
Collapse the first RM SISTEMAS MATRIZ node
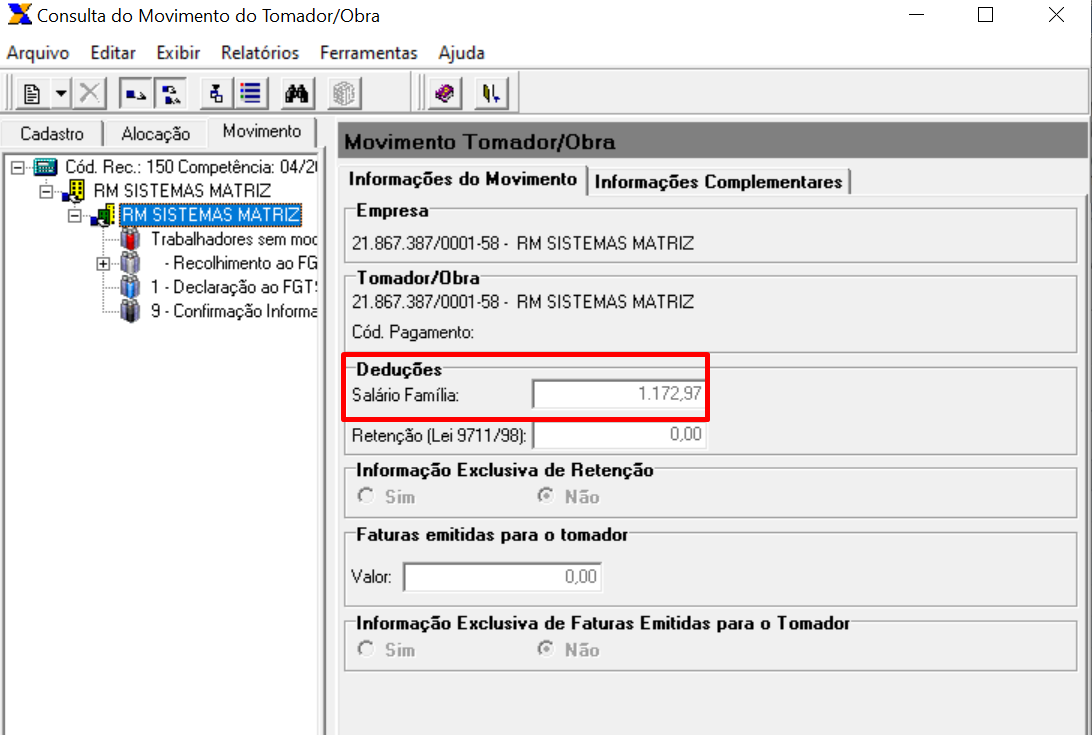45,191
